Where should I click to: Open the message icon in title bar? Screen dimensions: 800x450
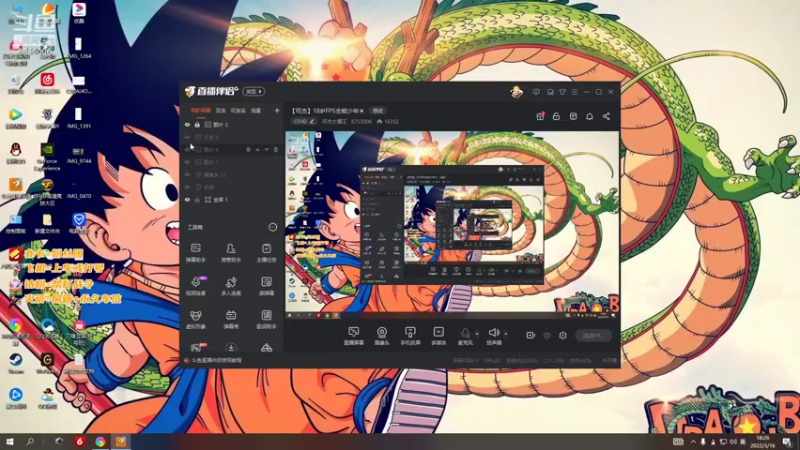coord(536,92)
